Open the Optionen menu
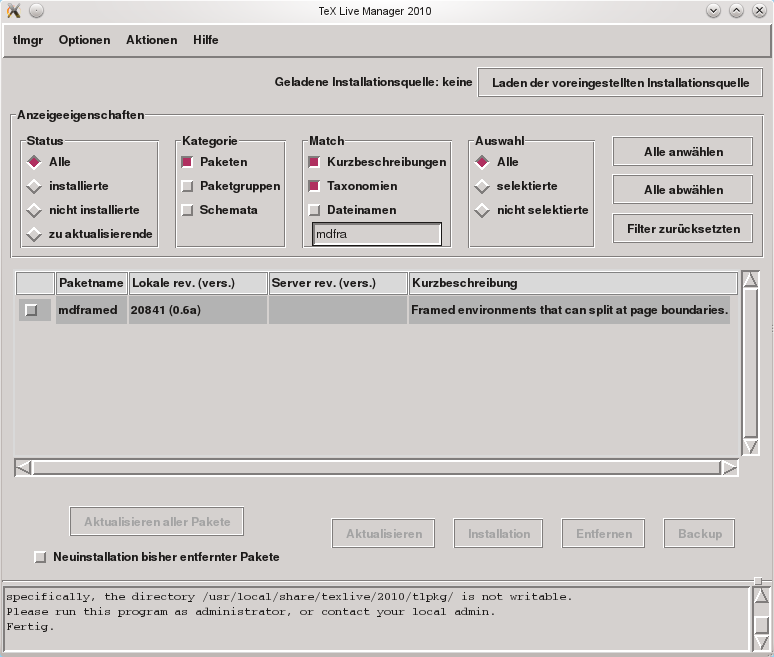This screenshot has height=657, width=774. [84, 40]
